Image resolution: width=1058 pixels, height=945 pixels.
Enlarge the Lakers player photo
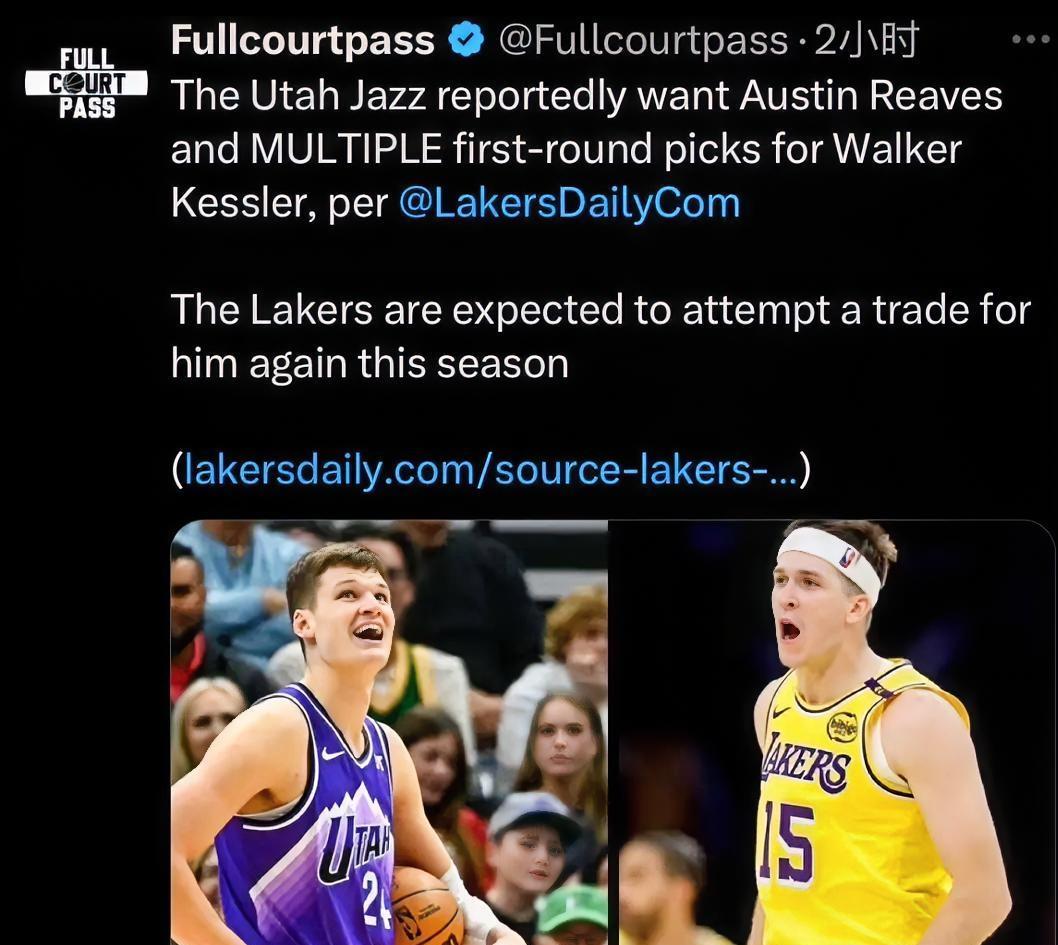pos(833,733)
